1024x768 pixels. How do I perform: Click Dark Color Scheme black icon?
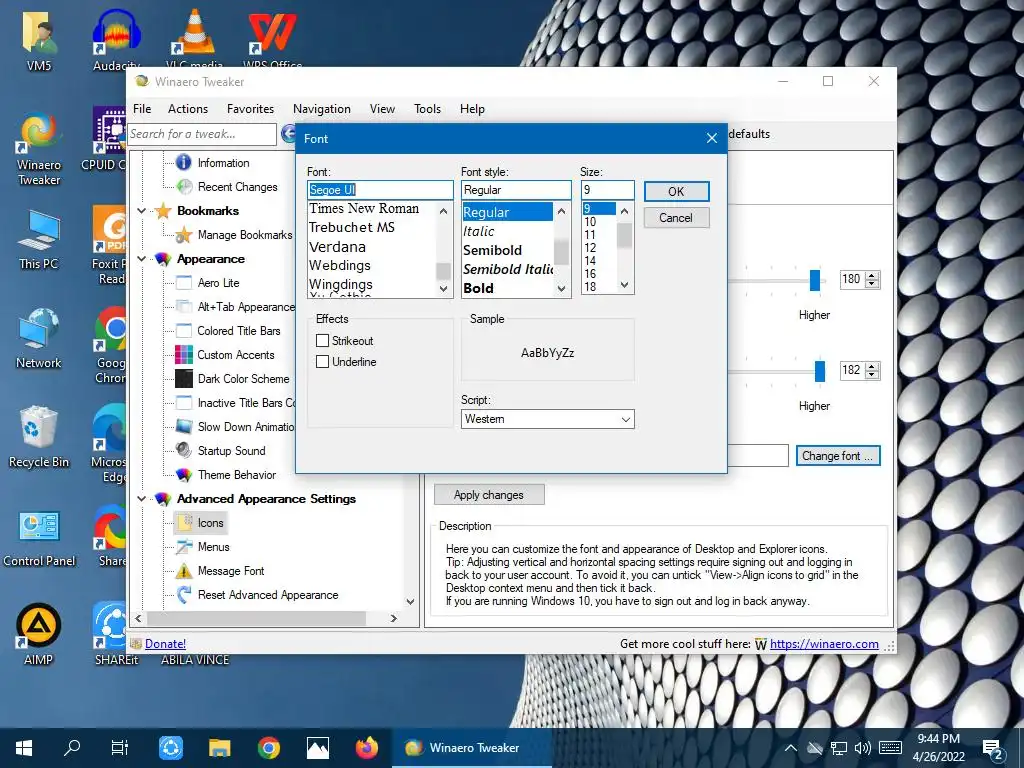click(x=184, y=379)
